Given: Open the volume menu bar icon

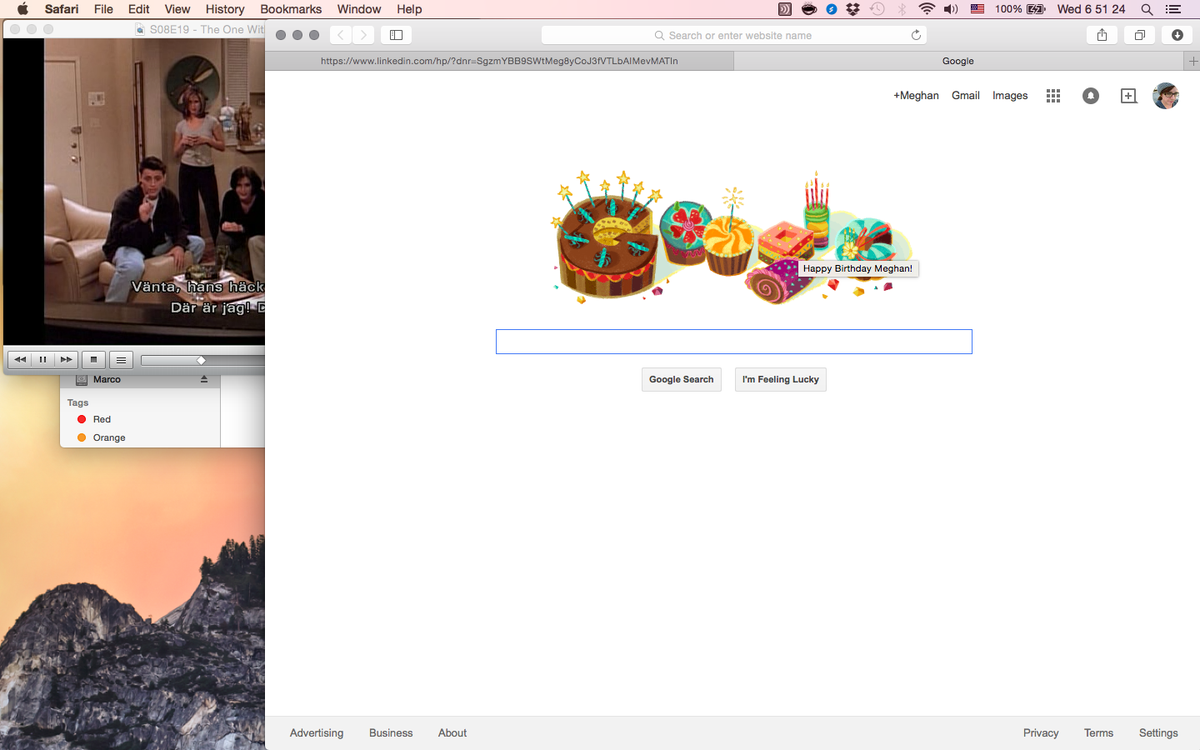Looking at the screenshot, I should 951,9.
